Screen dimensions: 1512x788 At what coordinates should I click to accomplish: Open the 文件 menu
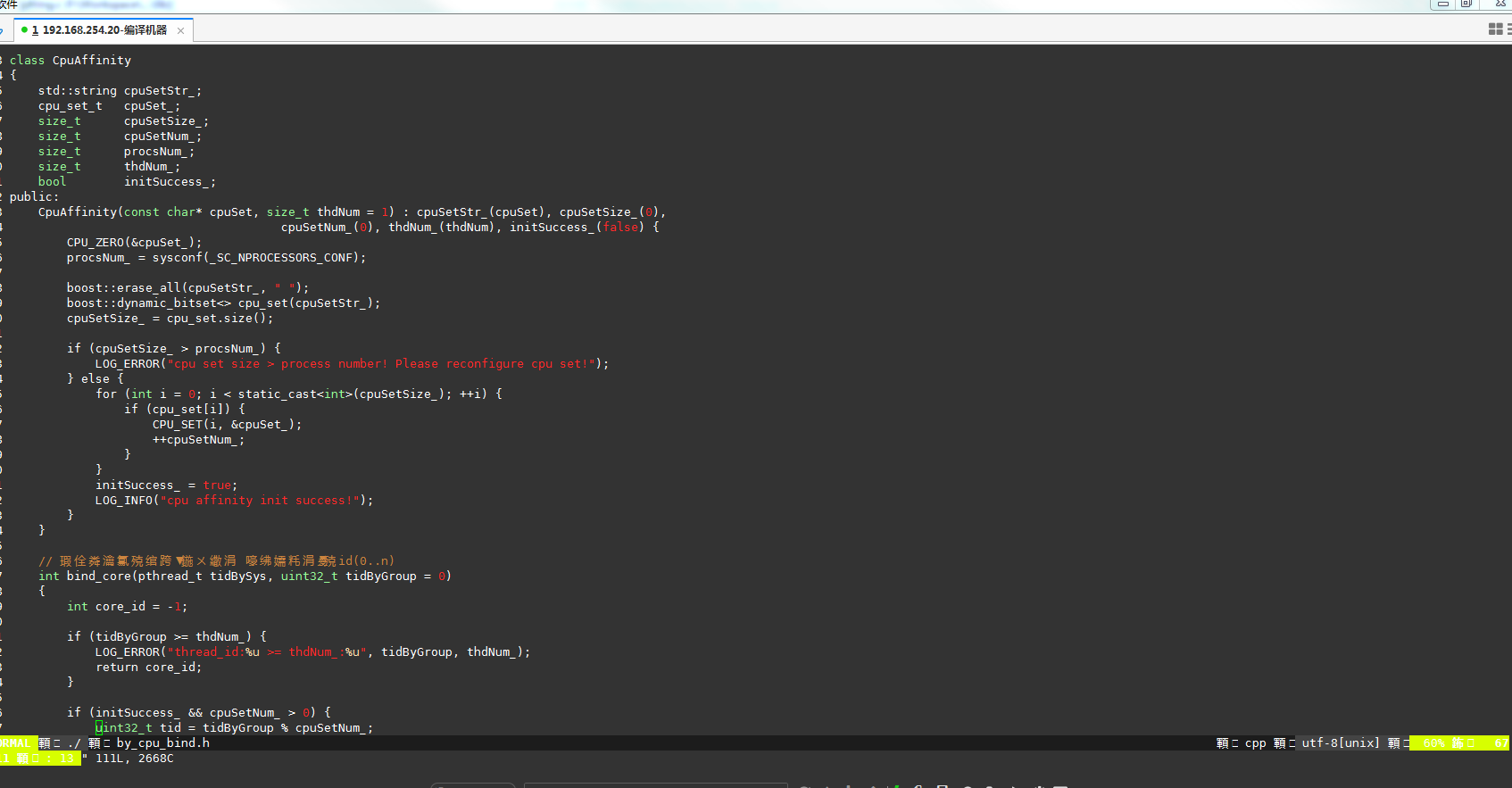9,4
